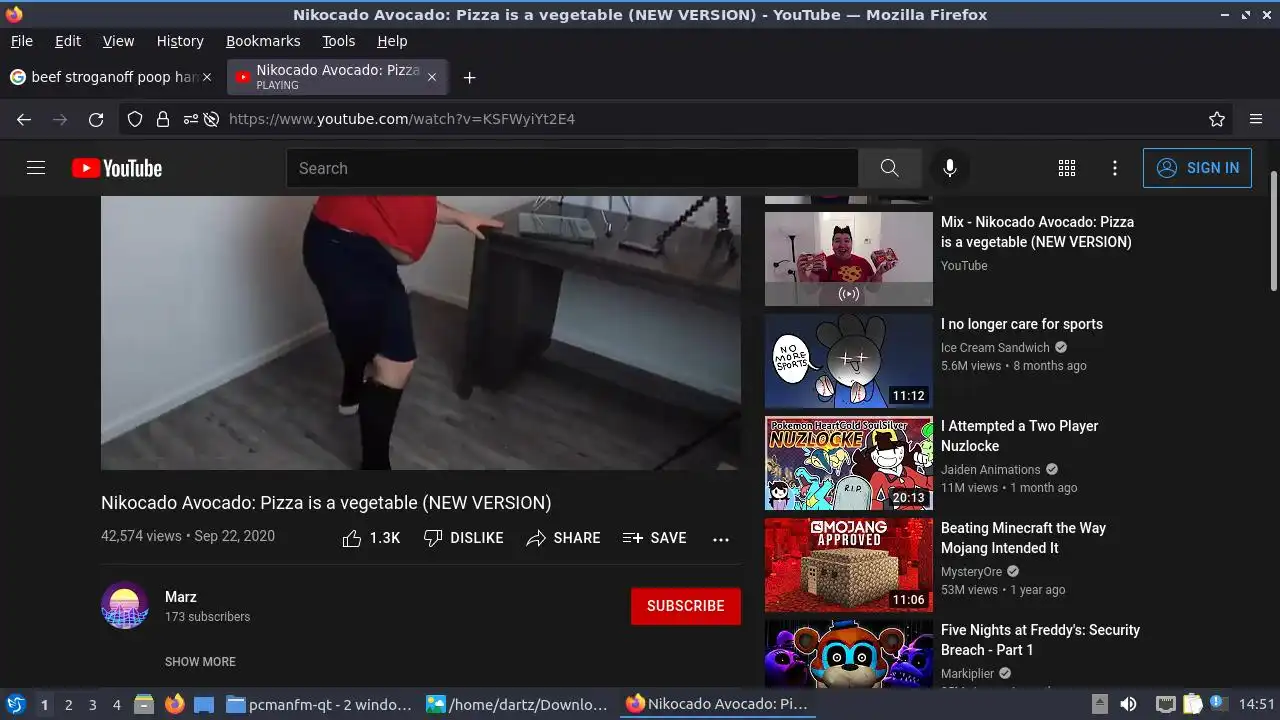This screenshot has width=1280, height=720.
Task: Subscribe to the Marz channel
Action: [x=686, y=606]
